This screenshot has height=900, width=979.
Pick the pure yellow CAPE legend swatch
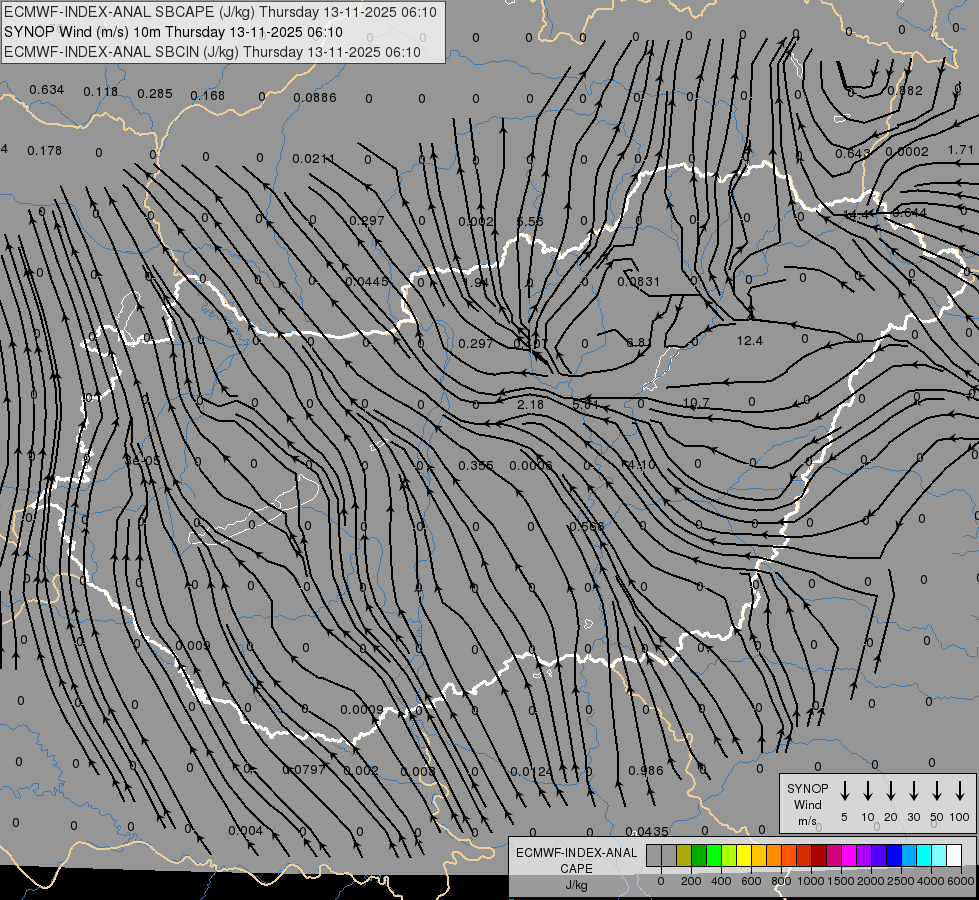pos(744,855)
